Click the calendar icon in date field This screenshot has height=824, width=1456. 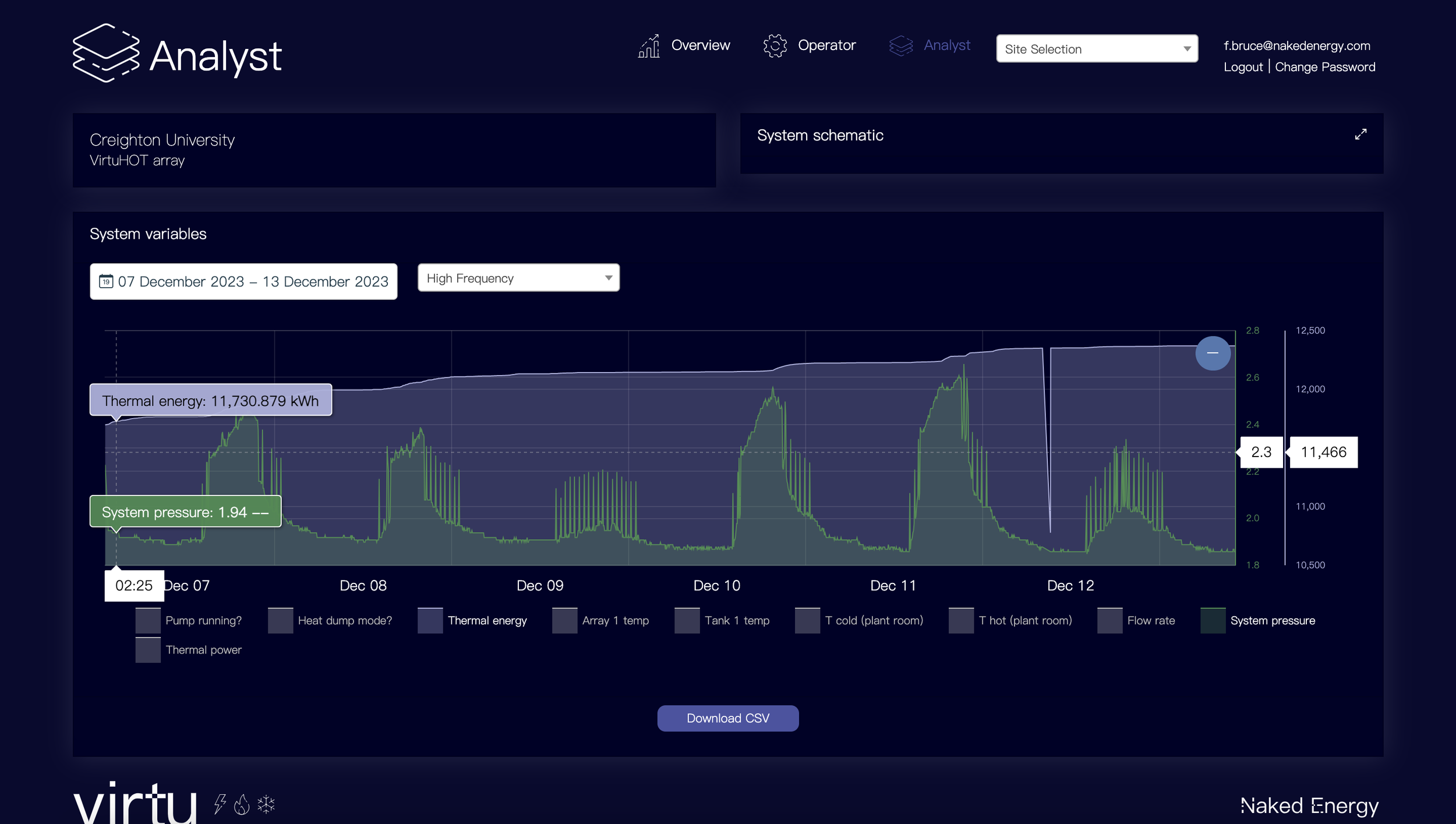tap(106, 282)
